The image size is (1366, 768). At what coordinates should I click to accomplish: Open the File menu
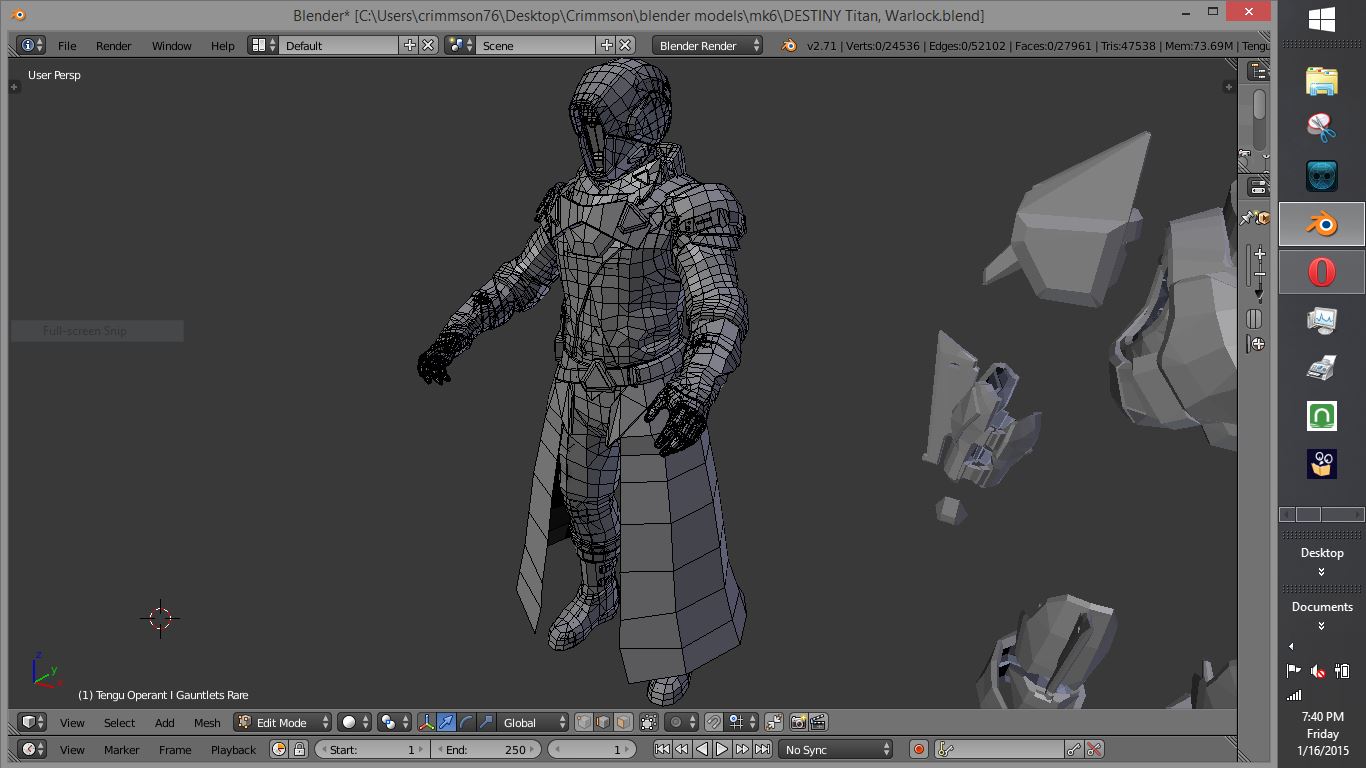[67, 46]
